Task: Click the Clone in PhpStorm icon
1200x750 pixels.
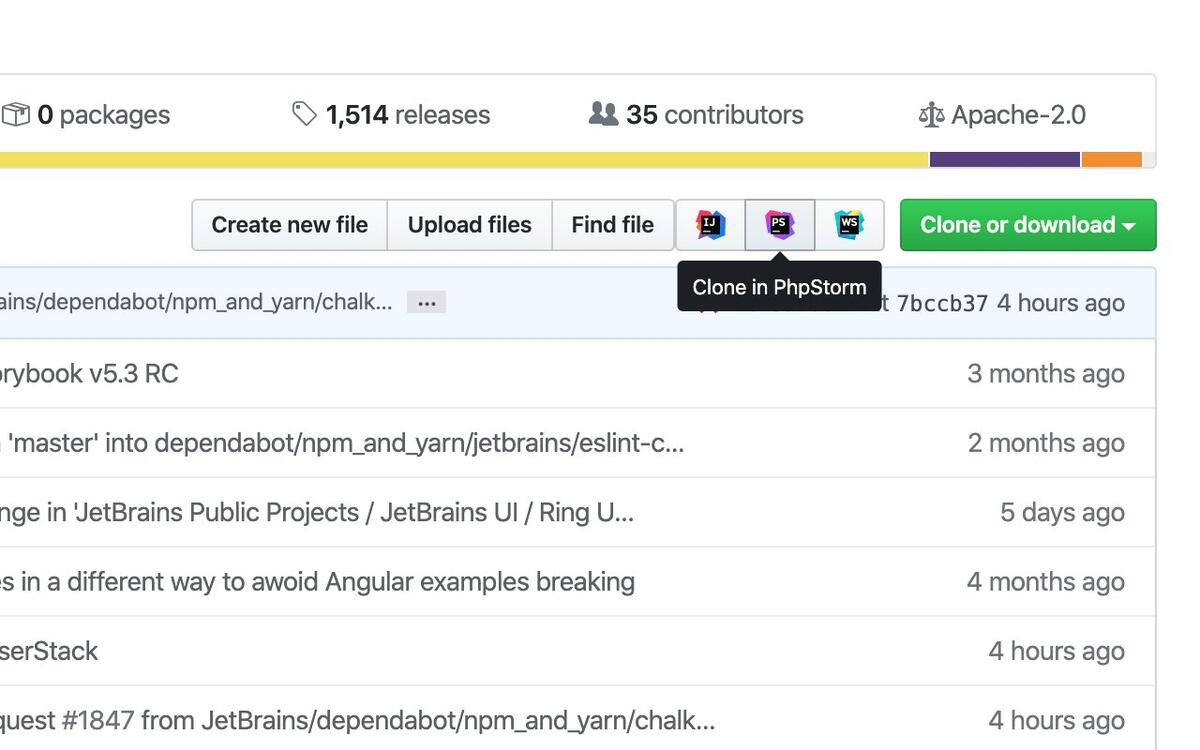Action: (780, 225)
